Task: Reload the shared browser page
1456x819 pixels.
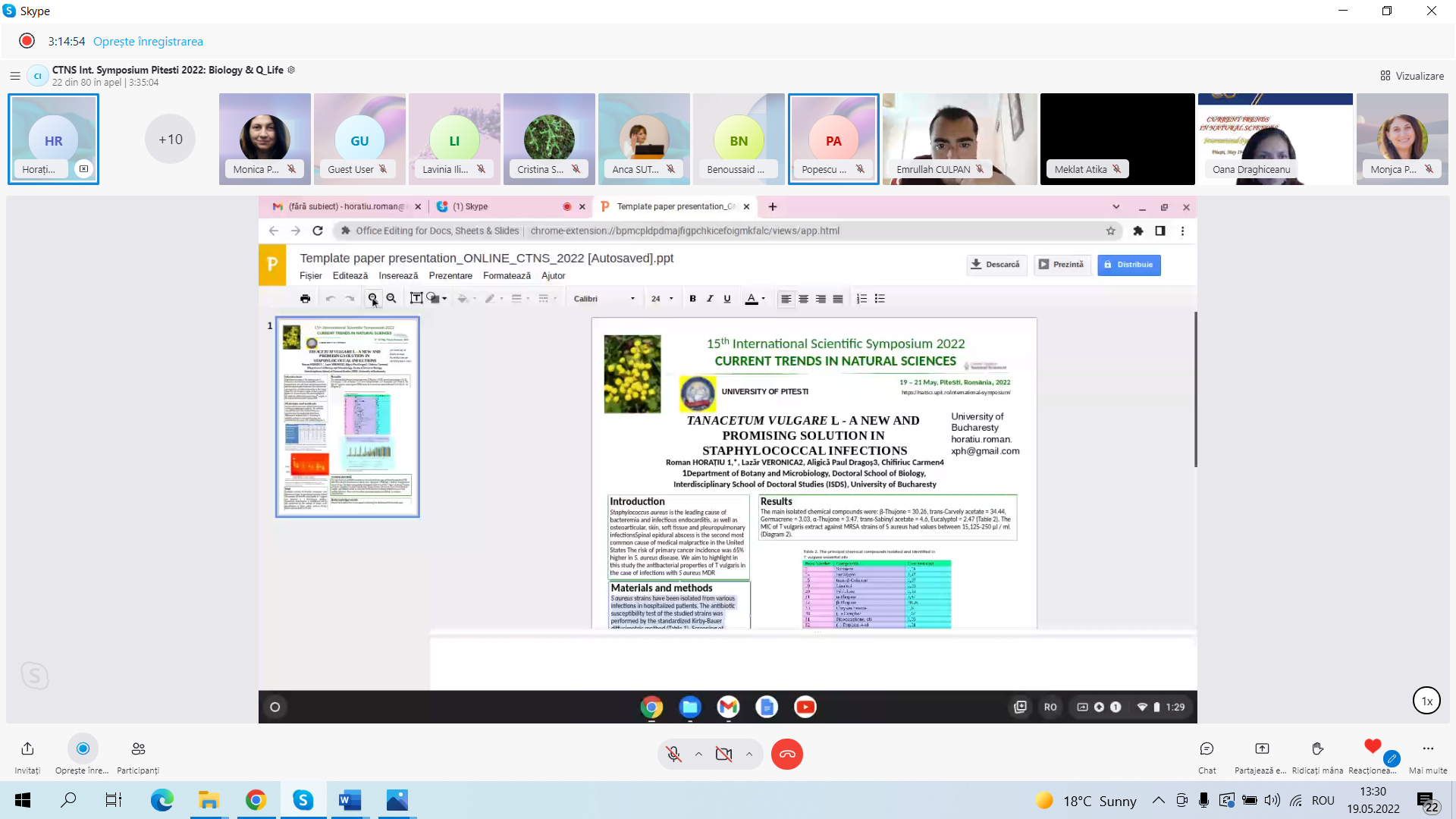Action: [318, 231]
